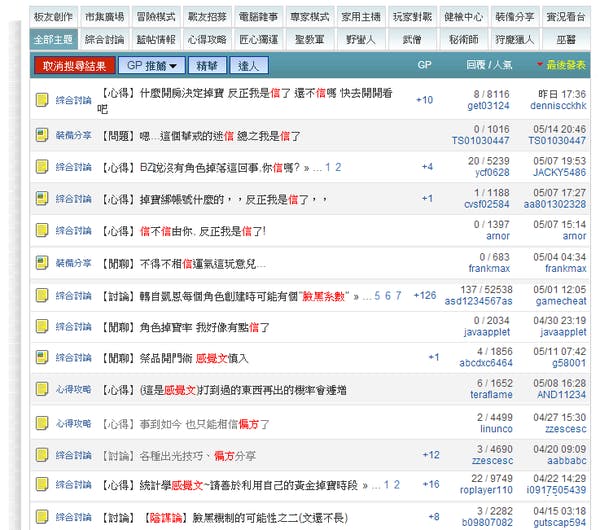Click topic icon of the 掉寶綁帳號 thread
600x530 pixels.
coord(42,199)
